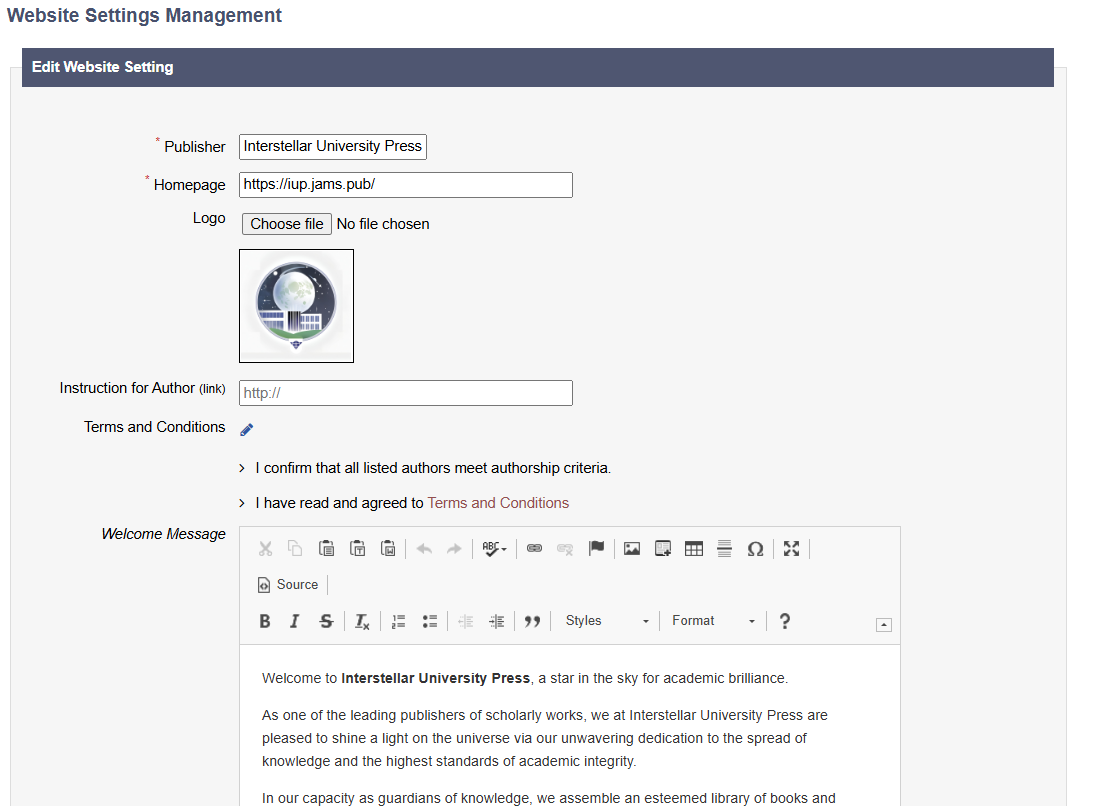Toggle strikethrough formatting
This screenshot has width=1113, height=806.
(x=326, y=621)
